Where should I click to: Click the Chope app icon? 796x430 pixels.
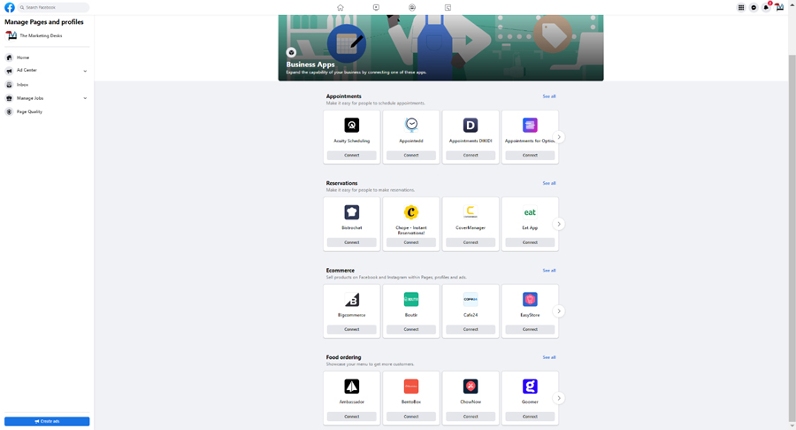pyautogui.click(x=411, y=212)
